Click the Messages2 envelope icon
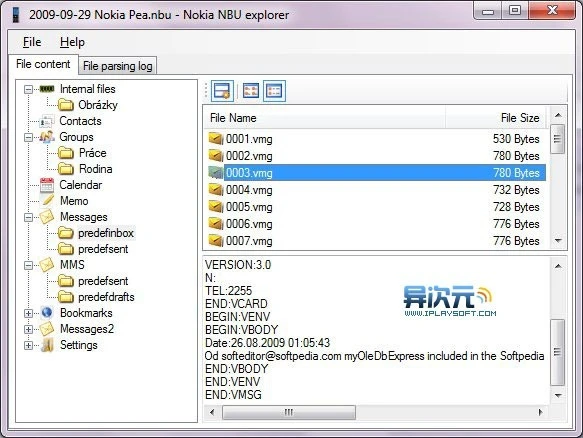583x438 pixels. [x=47, y=329]
